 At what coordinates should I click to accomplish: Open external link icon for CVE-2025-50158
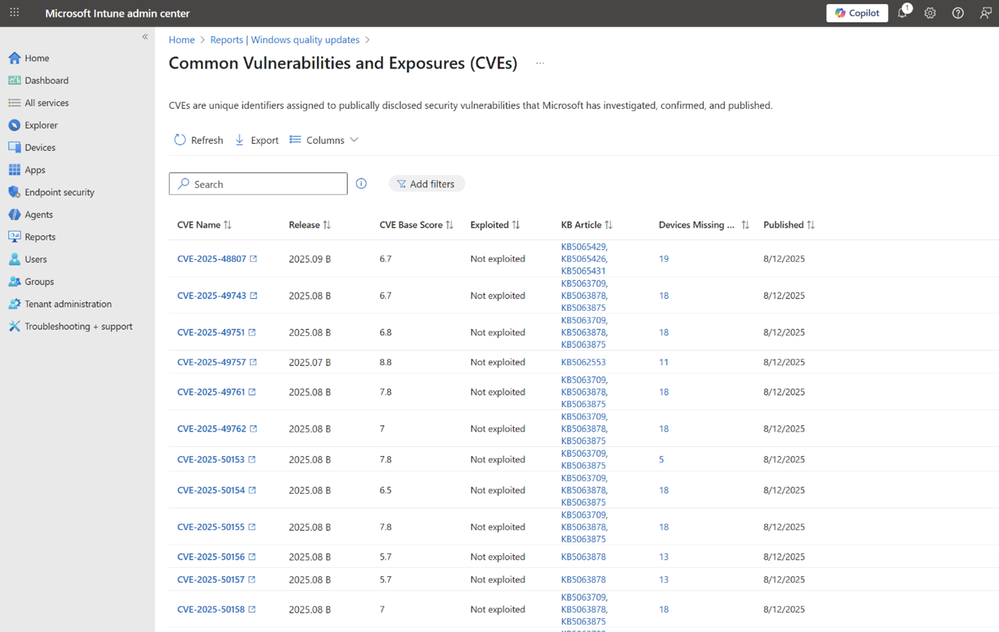tap(252, 609)
